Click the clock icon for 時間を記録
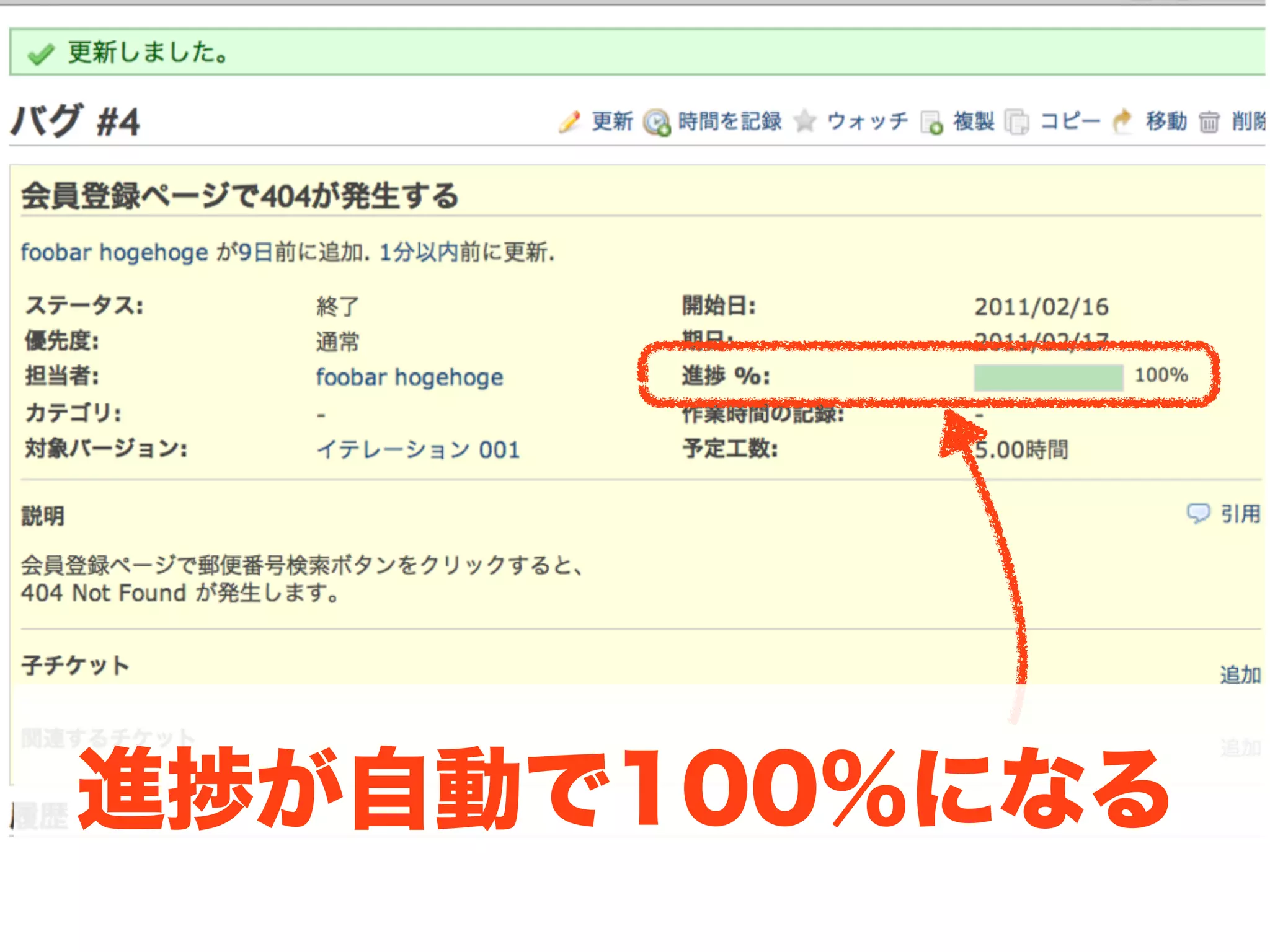This screenshot has width=1270, height=952. point(657,122)
